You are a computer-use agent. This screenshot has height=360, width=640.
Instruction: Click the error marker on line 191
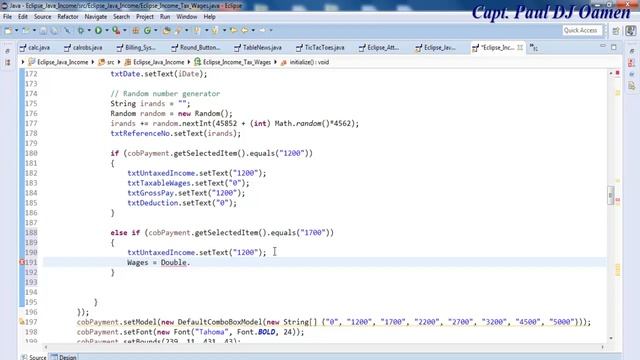click(x=22, y=262)
